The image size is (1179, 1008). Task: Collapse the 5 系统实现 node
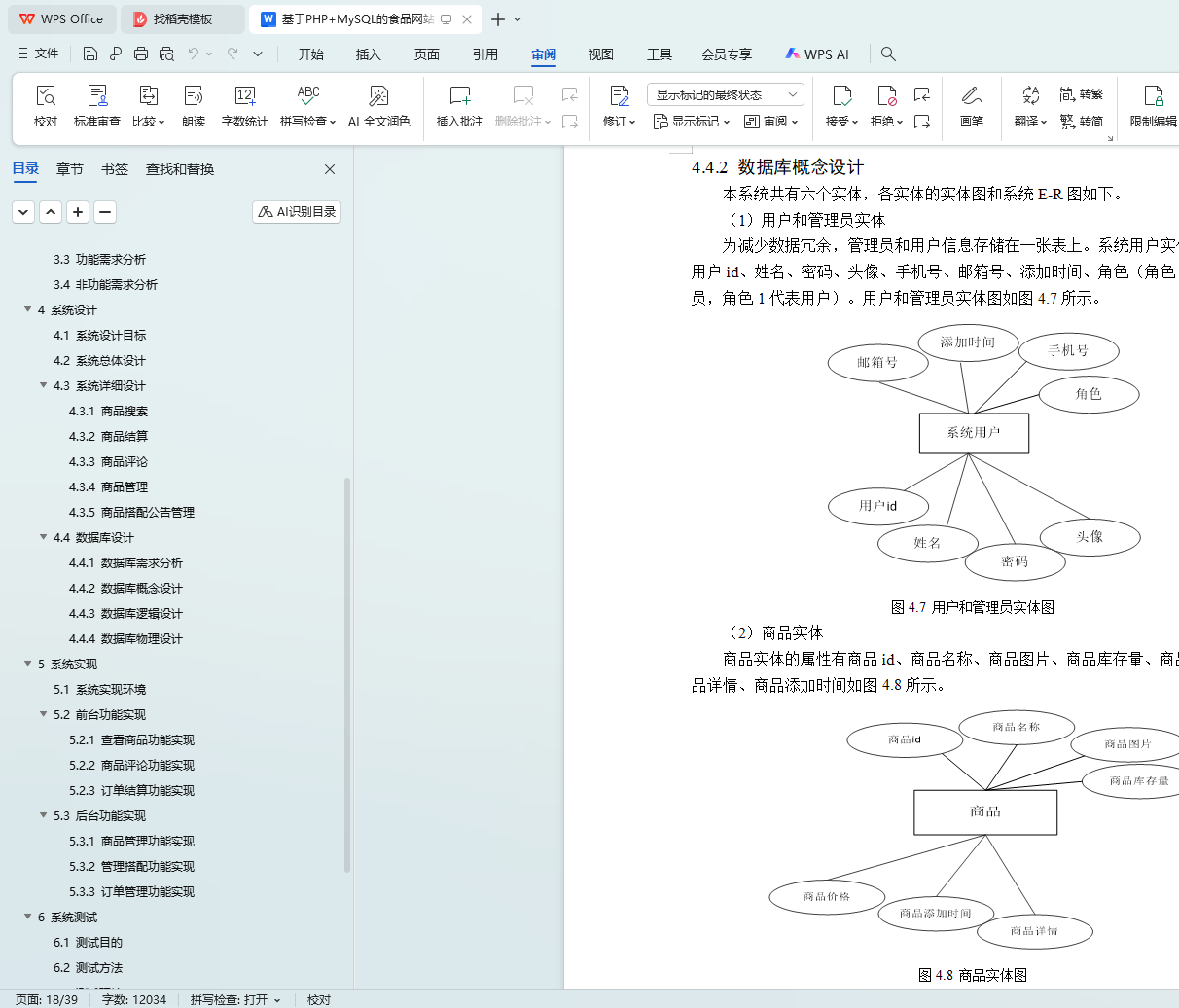coord(28,664)
